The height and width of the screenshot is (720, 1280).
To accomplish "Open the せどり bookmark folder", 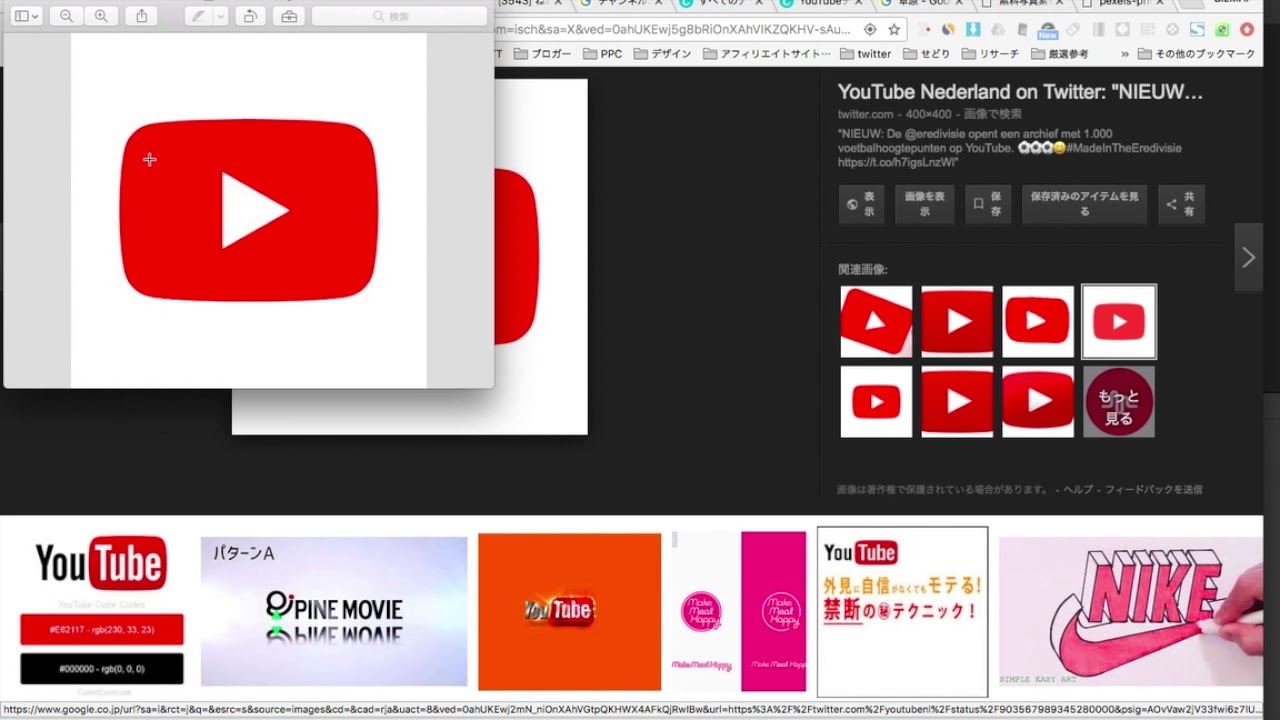I will pyautogui.click(x=927, y=54).
